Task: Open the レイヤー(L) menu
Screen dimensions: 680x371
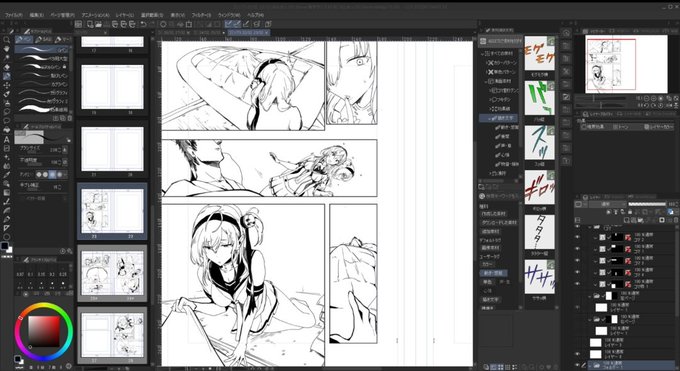Action: coord(125,15)
